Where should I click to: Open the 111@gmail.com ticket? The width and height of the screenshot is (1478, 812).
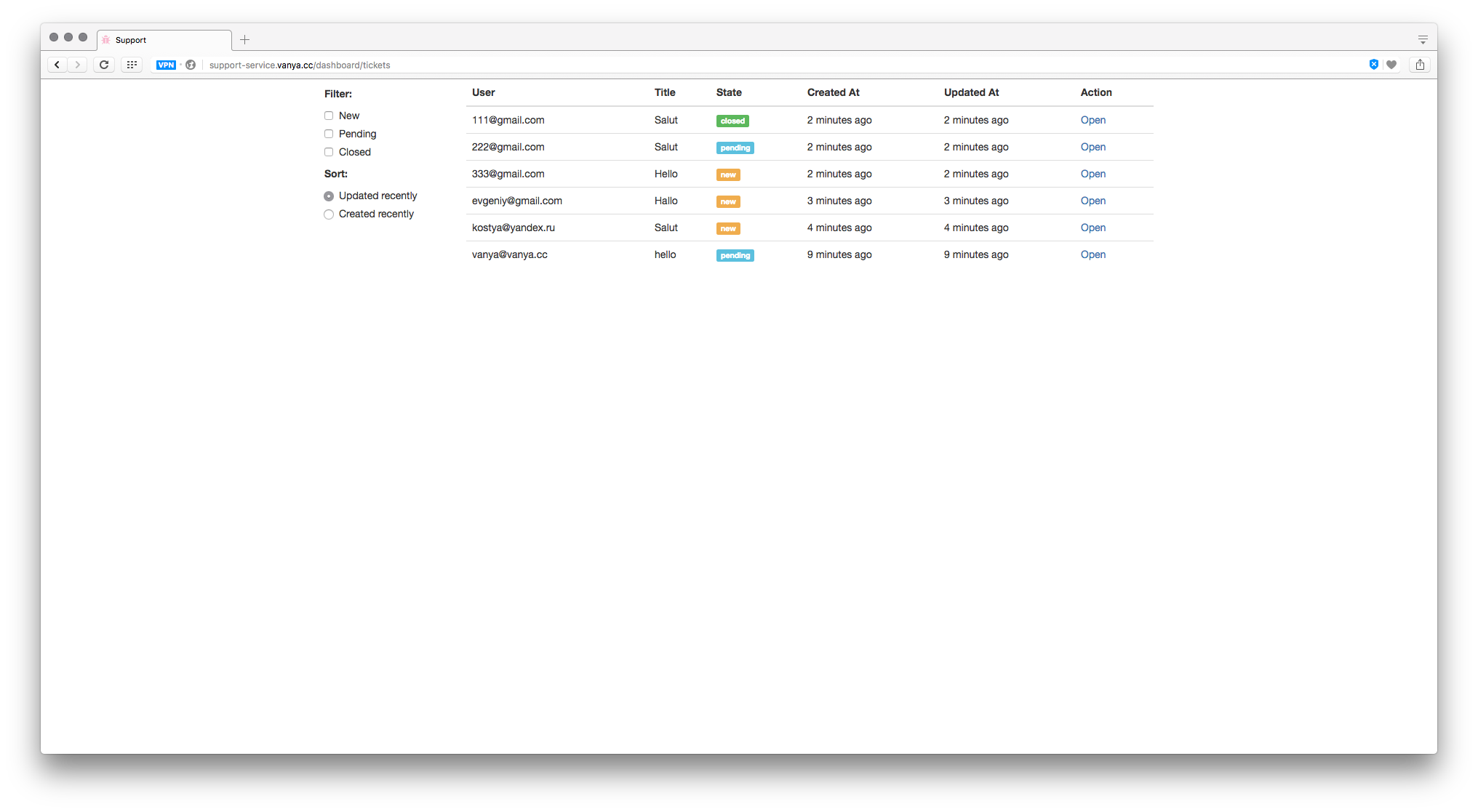coord(1092,121)
